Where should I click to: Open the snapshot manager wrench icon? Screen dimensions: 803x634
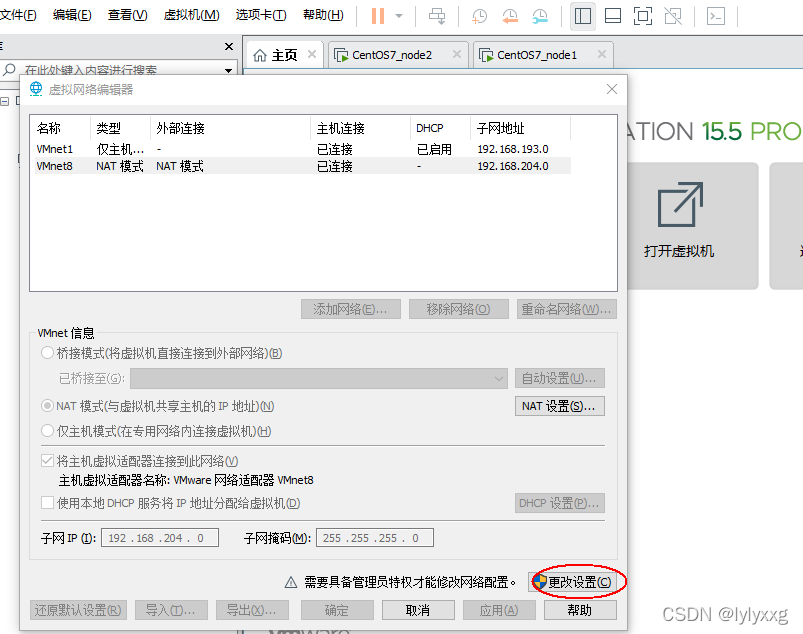pyautogui.click(x=540, y=16)
